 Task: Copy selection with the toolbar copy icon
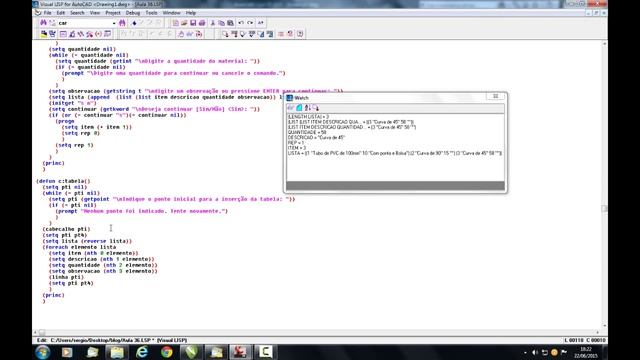point(222,23)
